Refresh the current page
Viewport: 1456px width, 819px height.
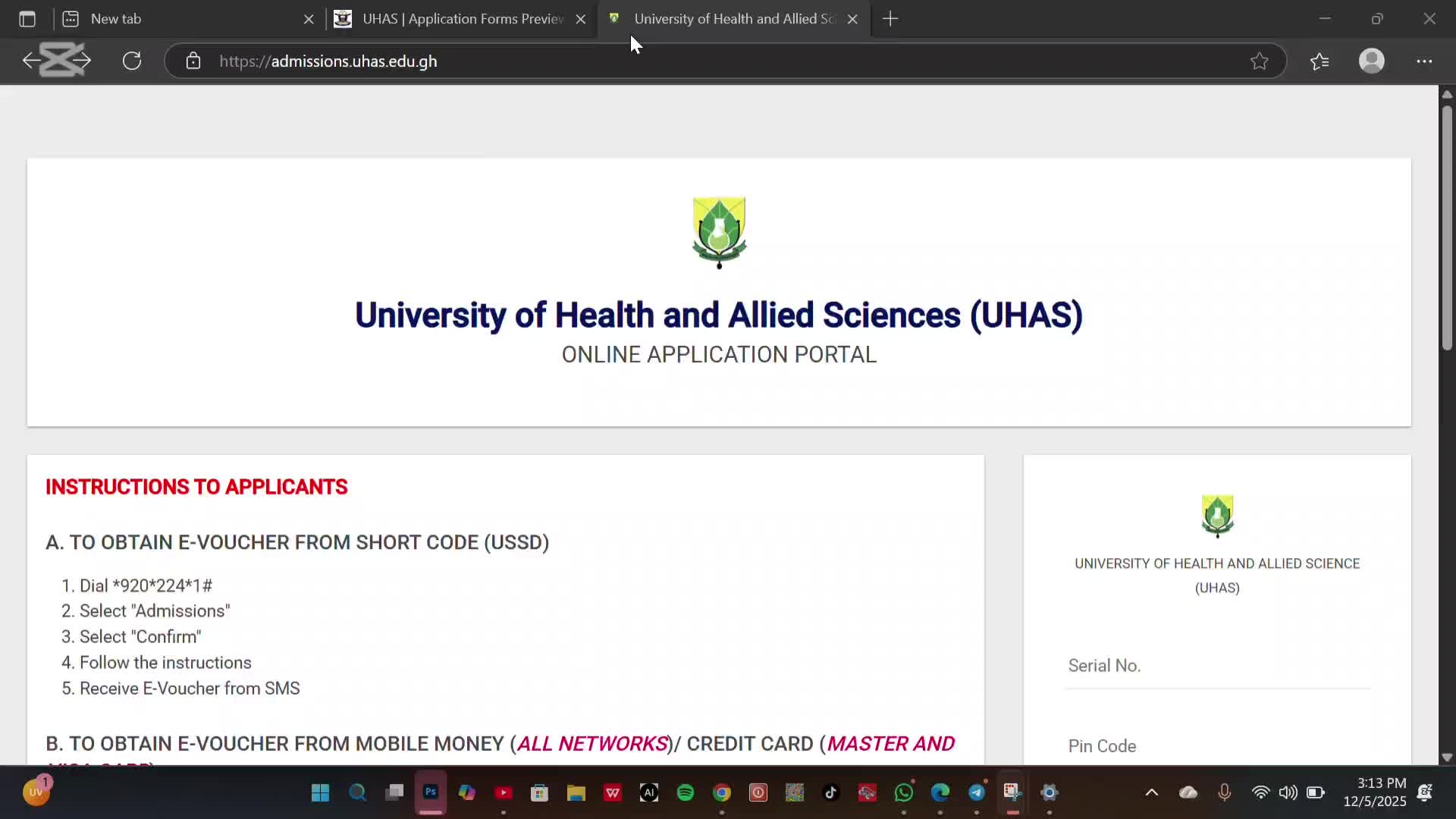click(132, 61)
